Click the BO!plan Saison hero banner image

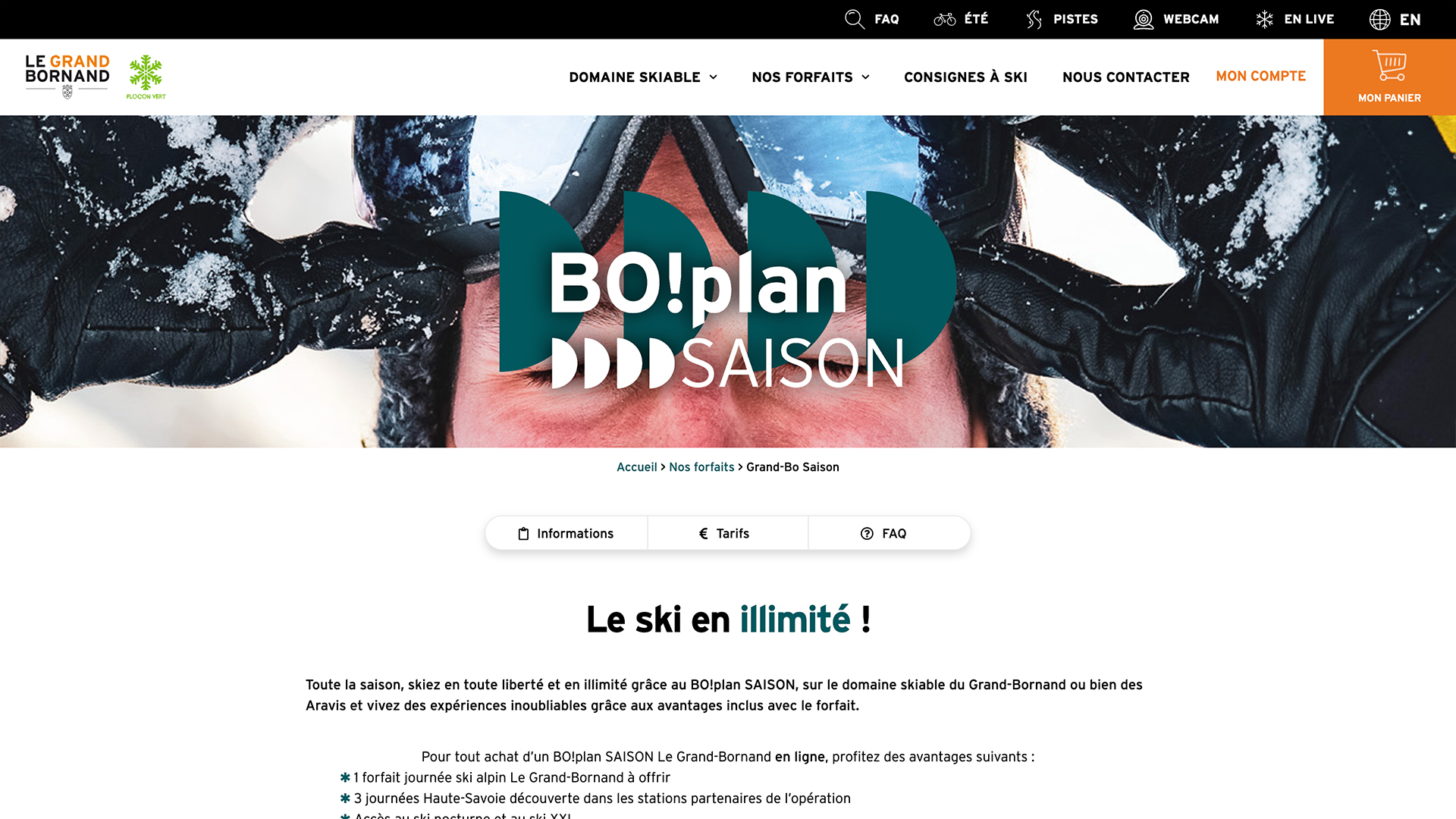tap(728, 281)
